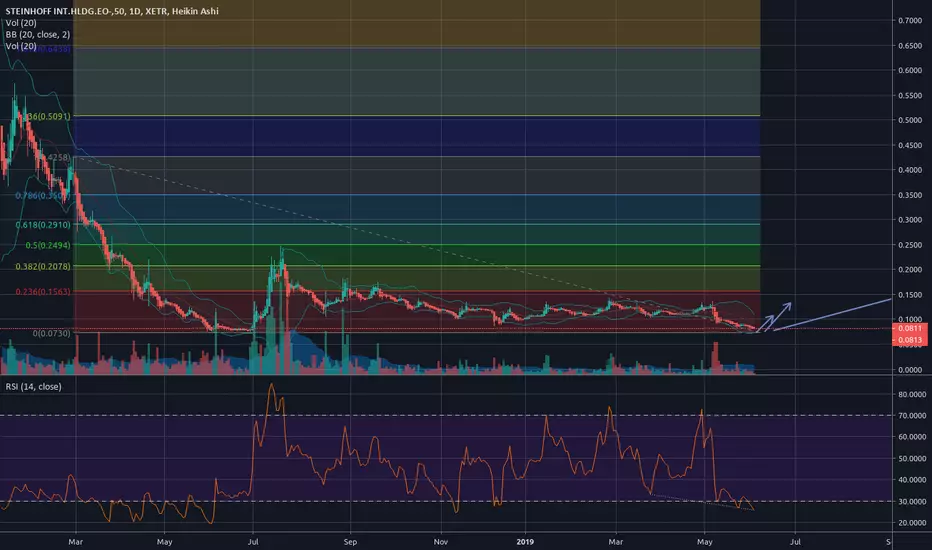932x550 pixels.
Task: Click the 2019 label on the time axis
Action: coord(525,542)
